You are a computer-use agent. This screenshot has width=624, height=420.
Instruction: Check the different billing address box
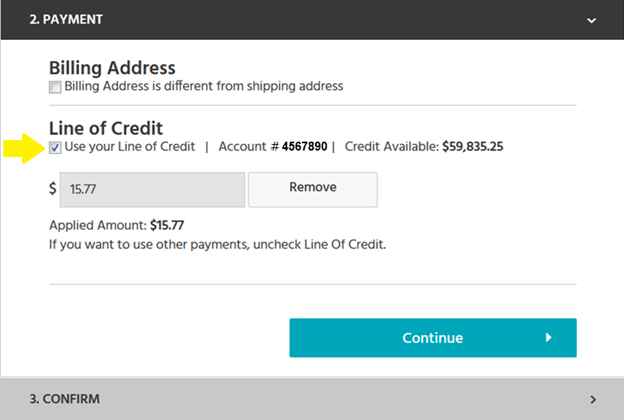tap(55, 87)
